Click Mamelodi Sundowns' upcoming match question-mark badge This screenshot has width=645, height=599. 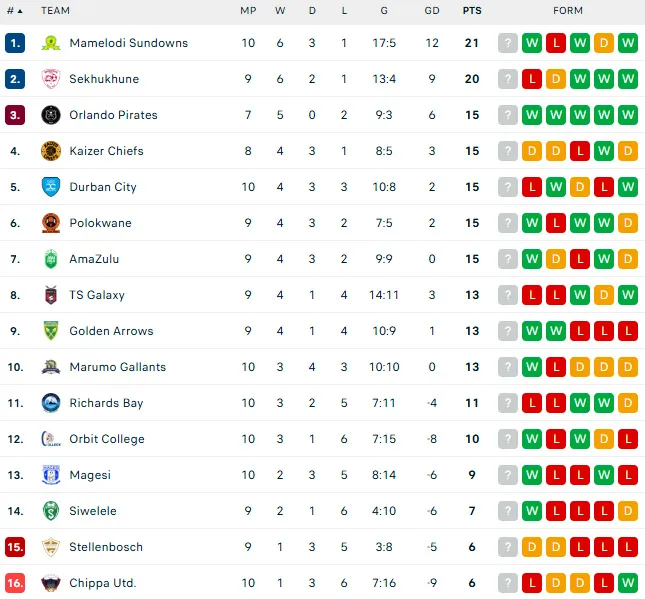(x=508, y=43)
